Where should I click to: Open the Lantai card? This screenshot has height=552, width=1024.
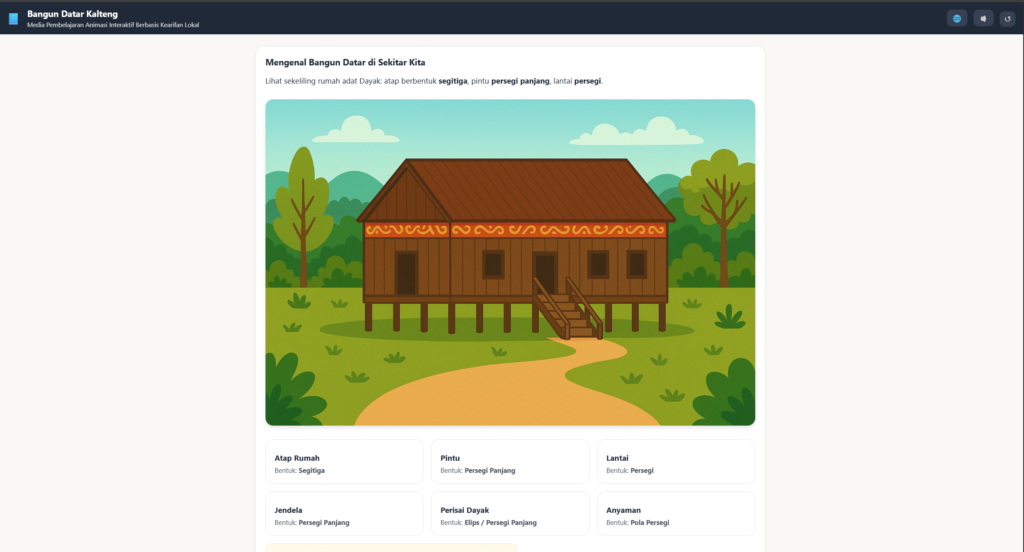(x=676, y=462)
